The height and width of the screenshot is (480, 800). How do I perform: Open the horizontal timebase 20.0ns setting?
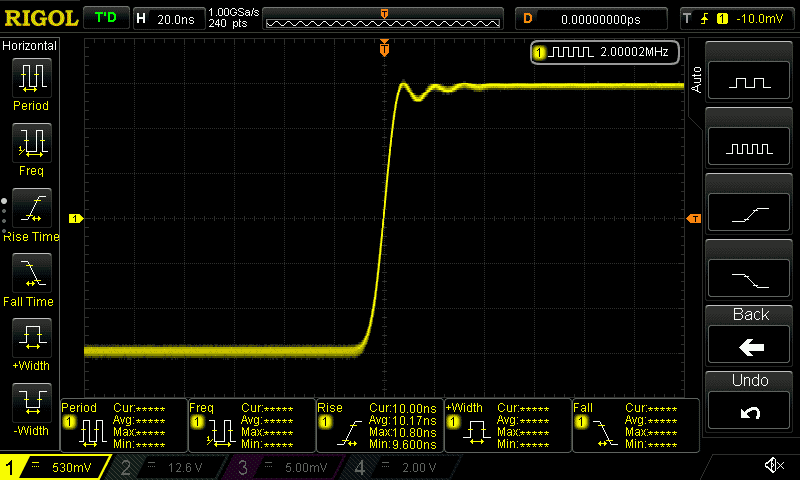169,19
